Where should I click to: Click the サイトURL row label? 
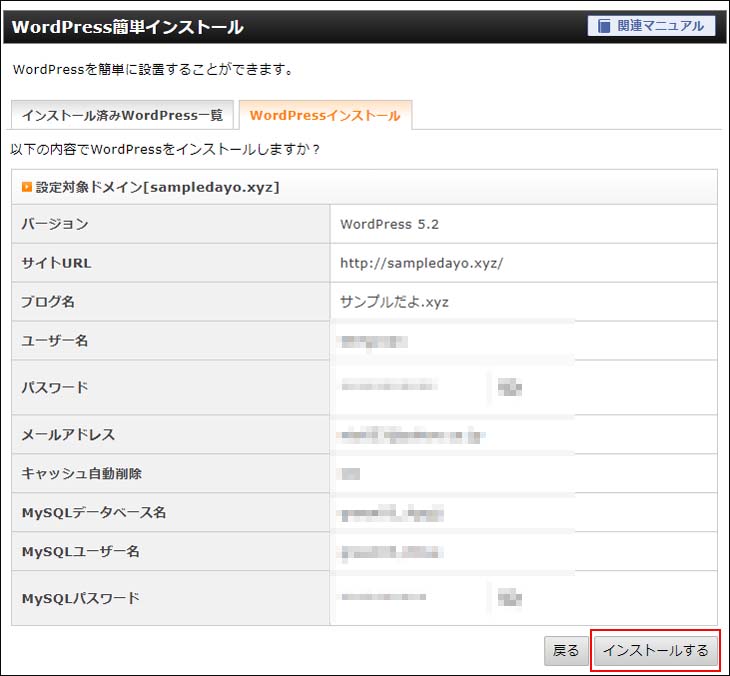point(56,263)
